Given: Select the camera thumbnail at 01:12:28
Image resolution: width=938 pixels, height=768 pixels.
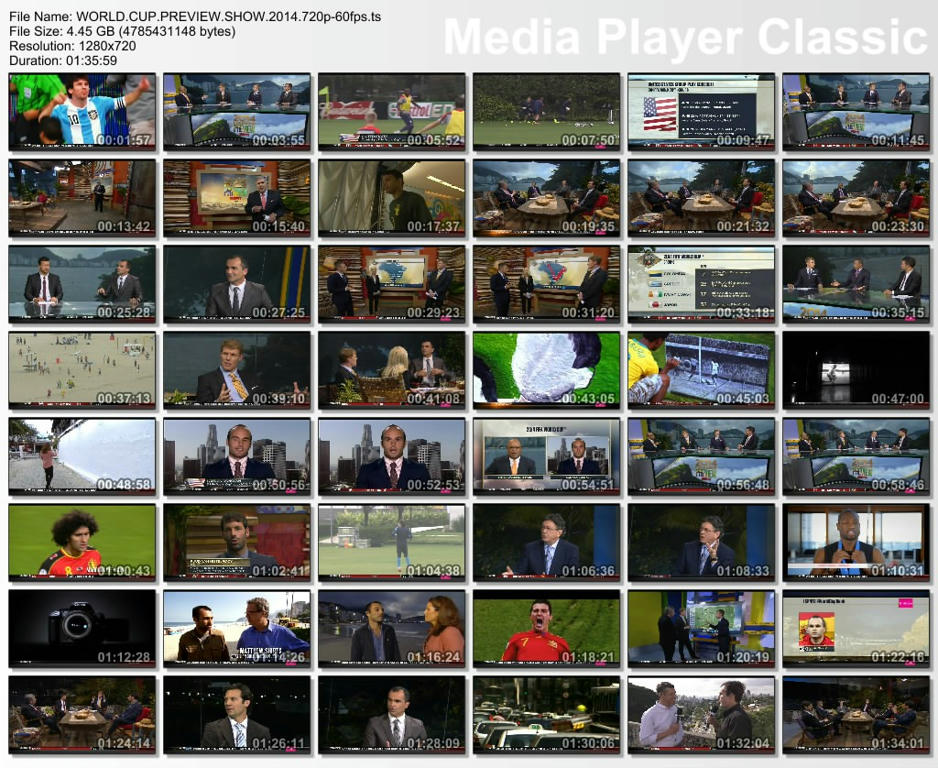Looking at the screenshot, I should coord(82,627).
